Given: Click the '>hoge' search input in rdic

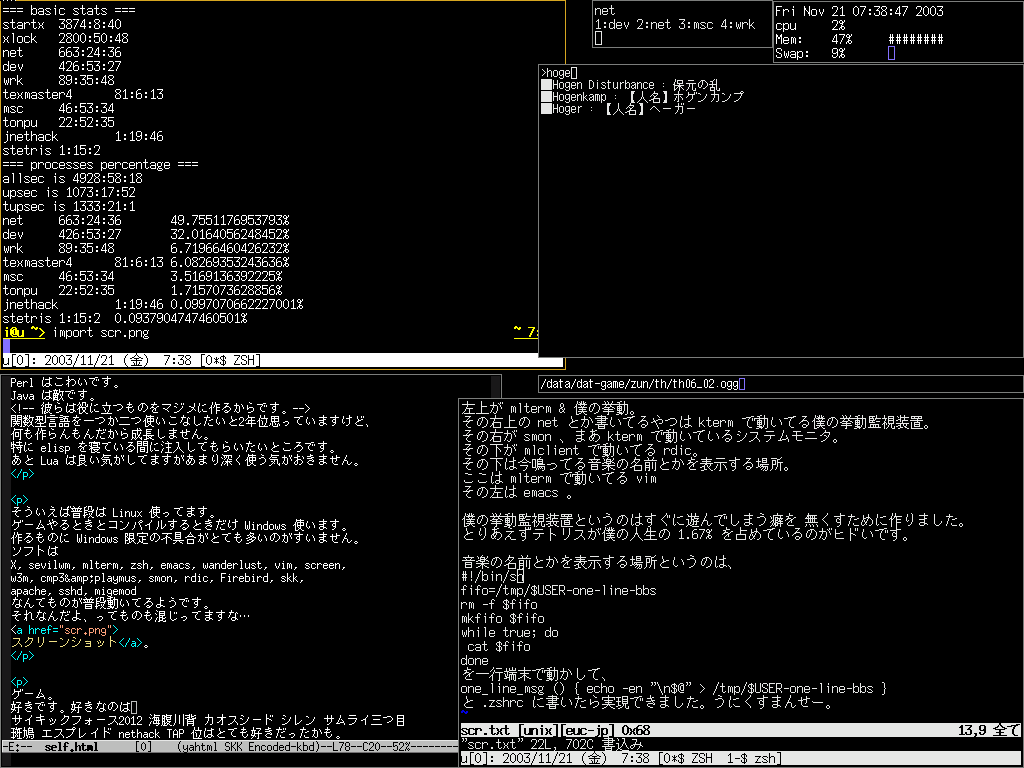Looking at the screenshot, I should pos(559,72).
